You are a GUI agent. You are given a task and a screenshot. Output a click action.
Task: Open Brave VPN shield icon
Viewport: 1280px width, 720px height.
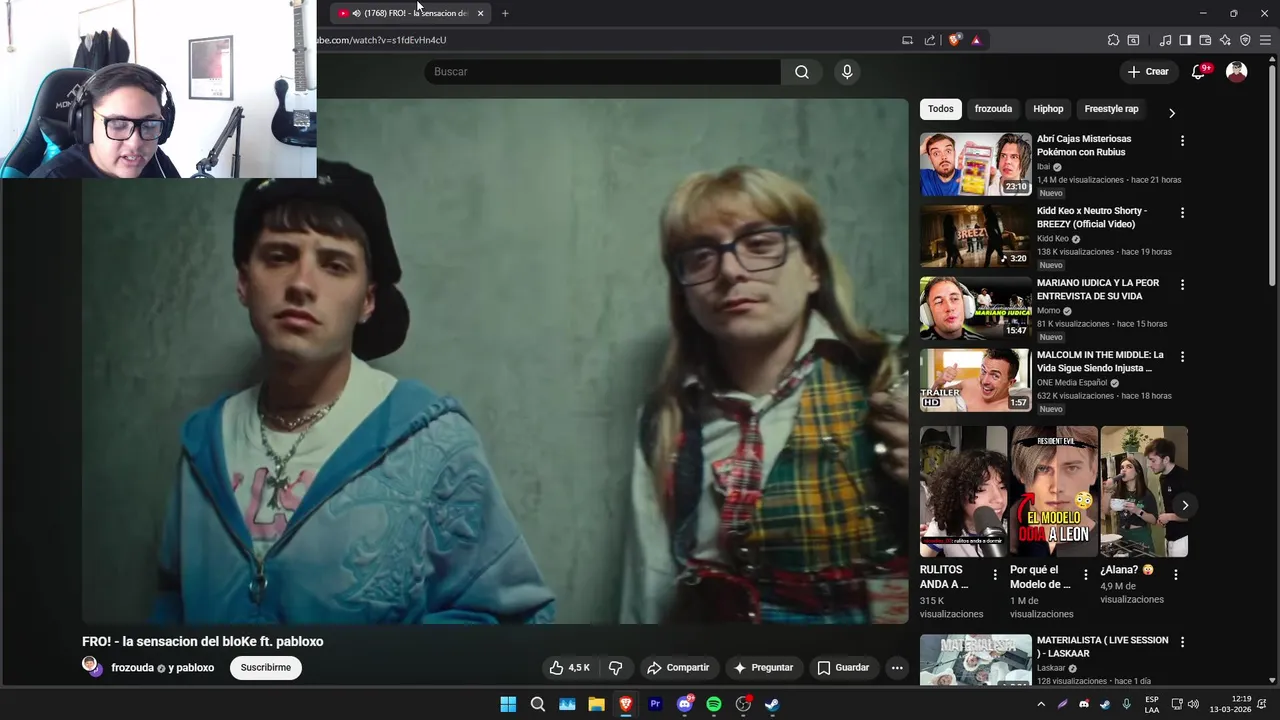pos(1245,40)
